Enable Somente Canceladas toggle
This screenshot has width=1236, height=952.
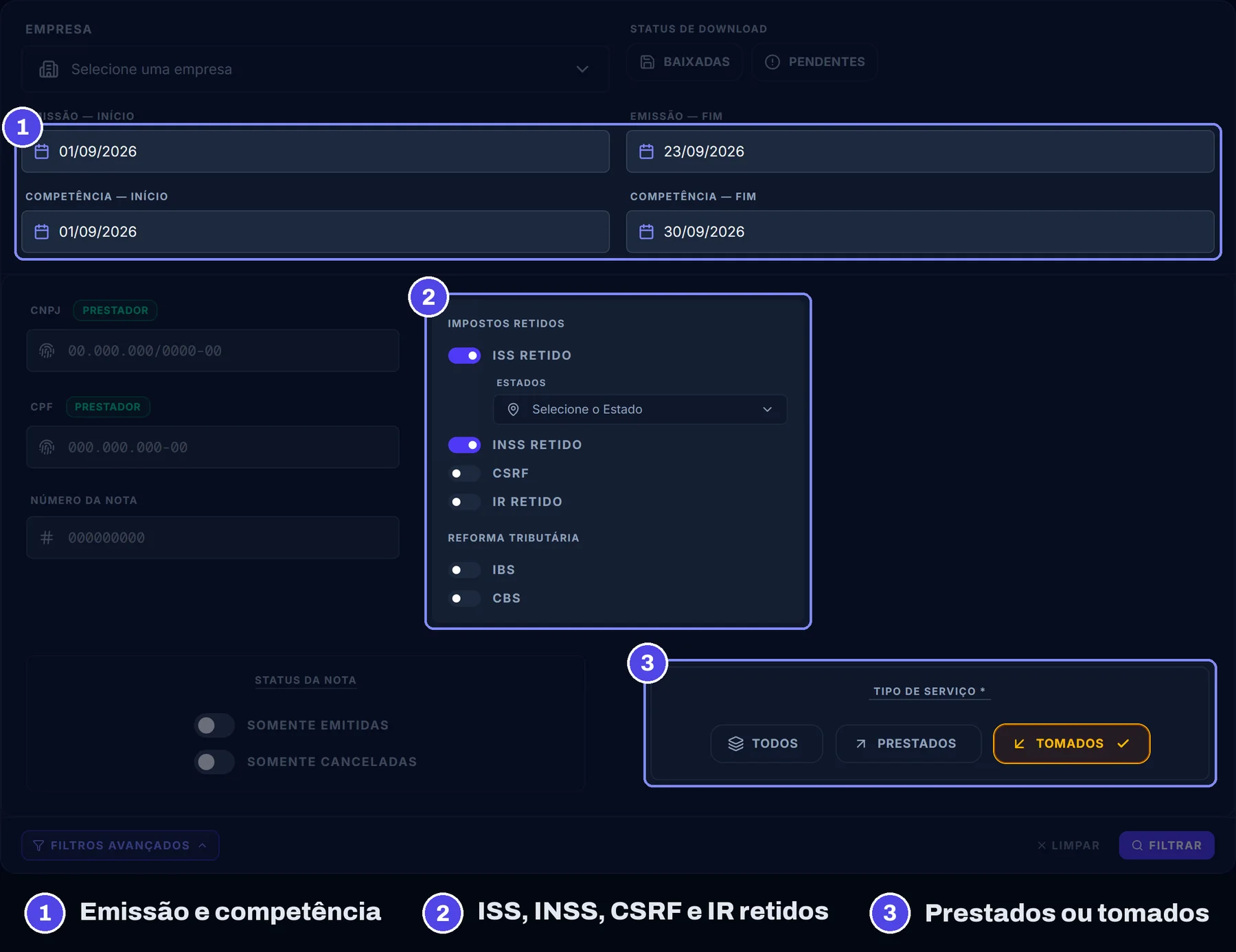(x=214, y=762)
